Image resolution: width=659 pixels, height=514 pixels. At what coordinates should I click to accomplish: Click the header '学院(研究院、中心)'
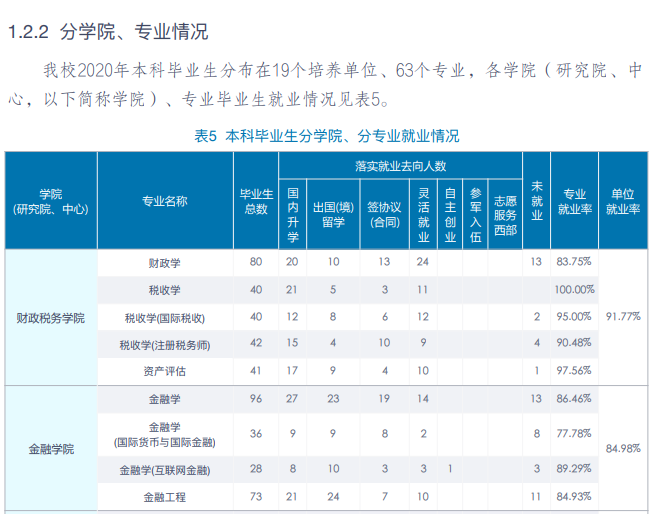(51, 201)
